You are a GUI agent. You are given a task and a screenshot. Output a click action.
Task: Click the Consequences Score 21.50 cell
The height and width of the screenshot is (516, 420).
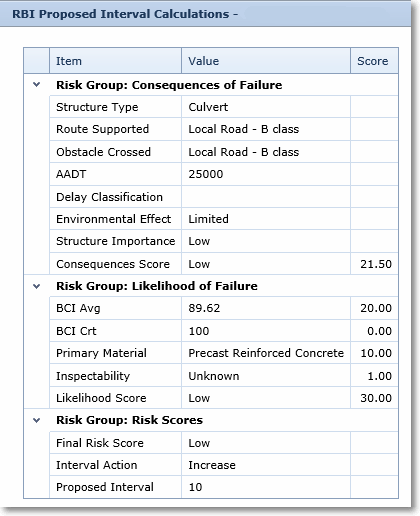point(374,264)
